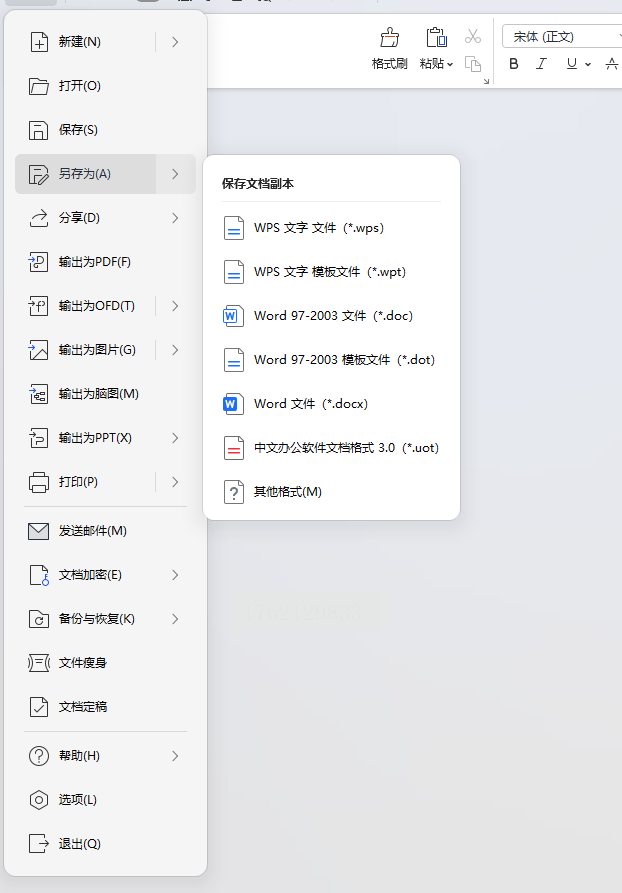Open the underline style dropdown arrow
The image size is (622, 893).
(x=588, y=64)
